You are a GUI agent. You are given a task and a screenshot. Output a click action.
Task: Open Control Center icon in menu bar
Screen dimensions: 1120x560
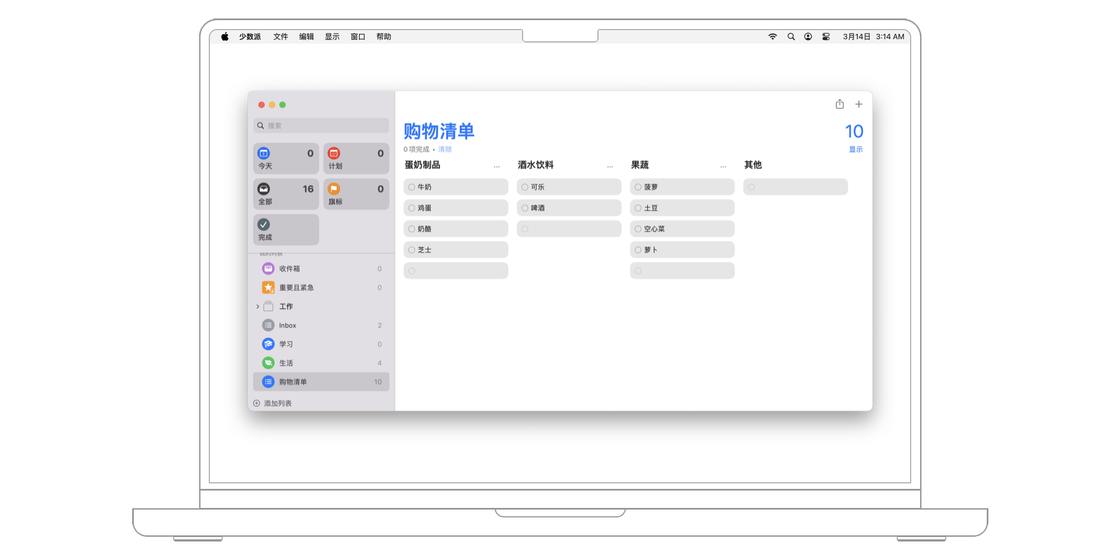[x=826, y=36]
